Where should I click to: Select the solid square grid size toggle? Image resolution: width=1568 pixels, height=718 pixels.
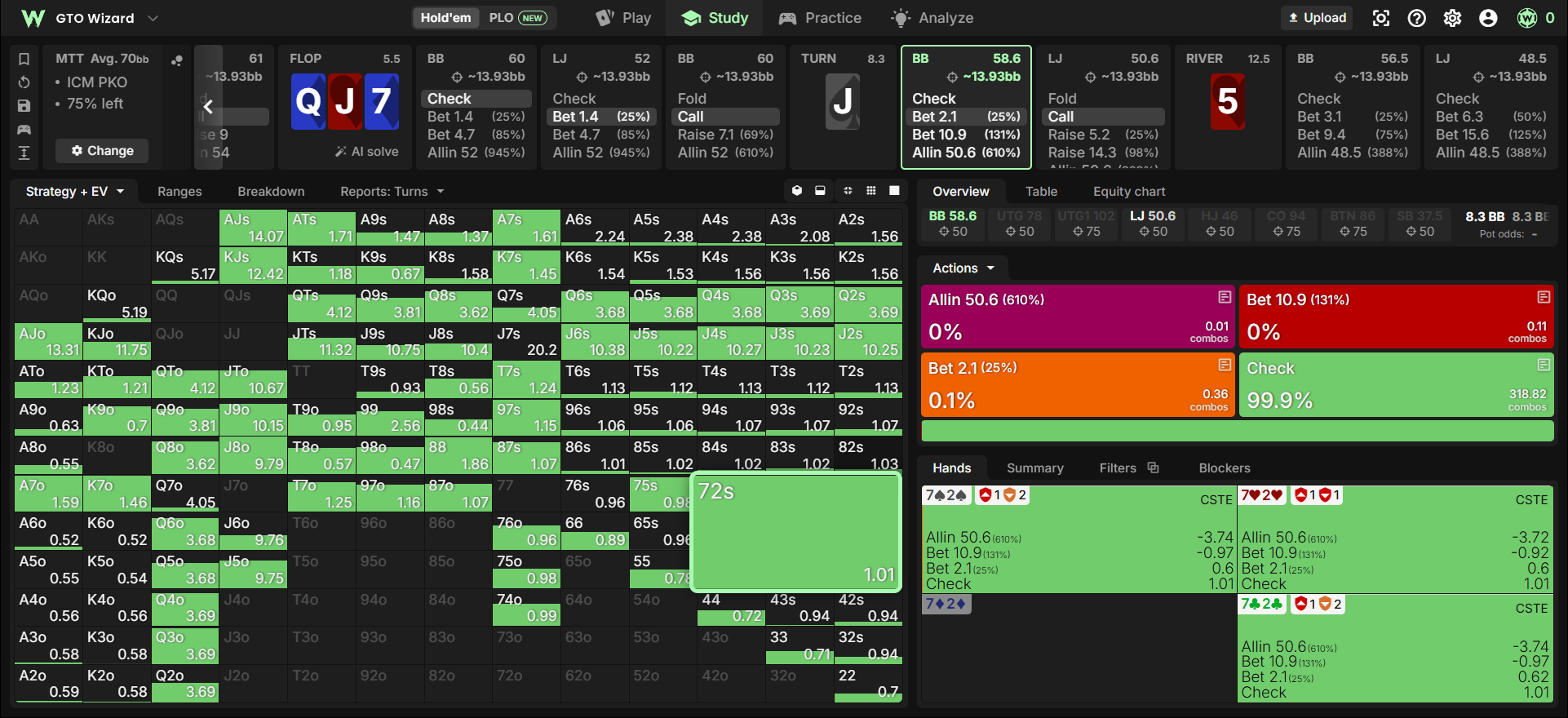(x=894, y=191)
